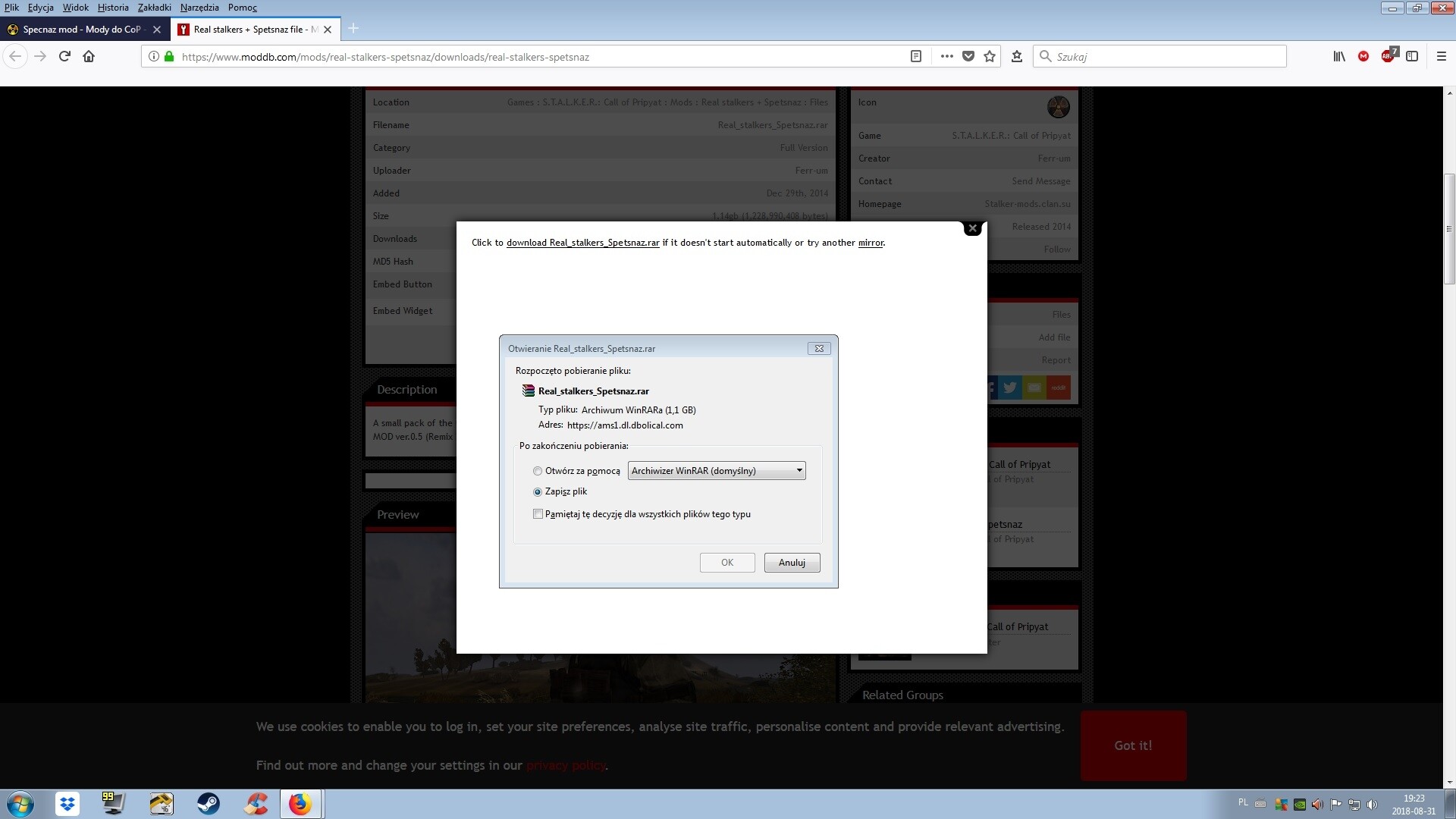Open the Firefox hamburger menu
Image resolution: width=1456 pixels, height=819 pixels.
1442,56
